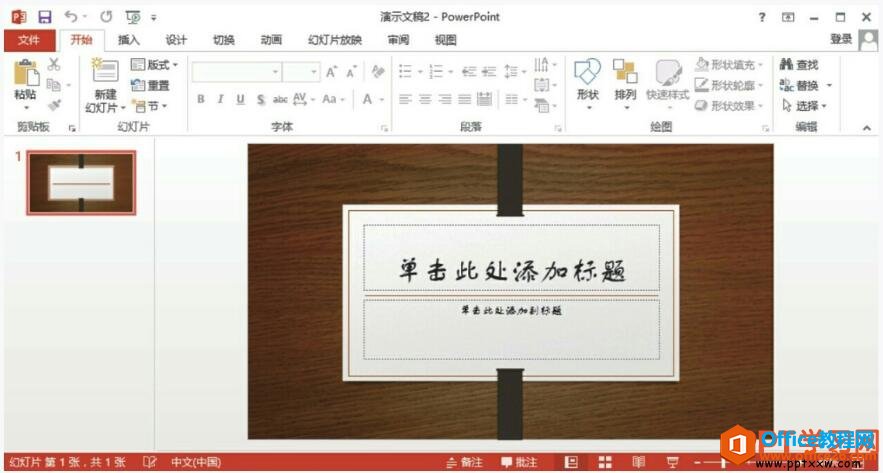Click 替换 replace button

click(x=800, y=85)
